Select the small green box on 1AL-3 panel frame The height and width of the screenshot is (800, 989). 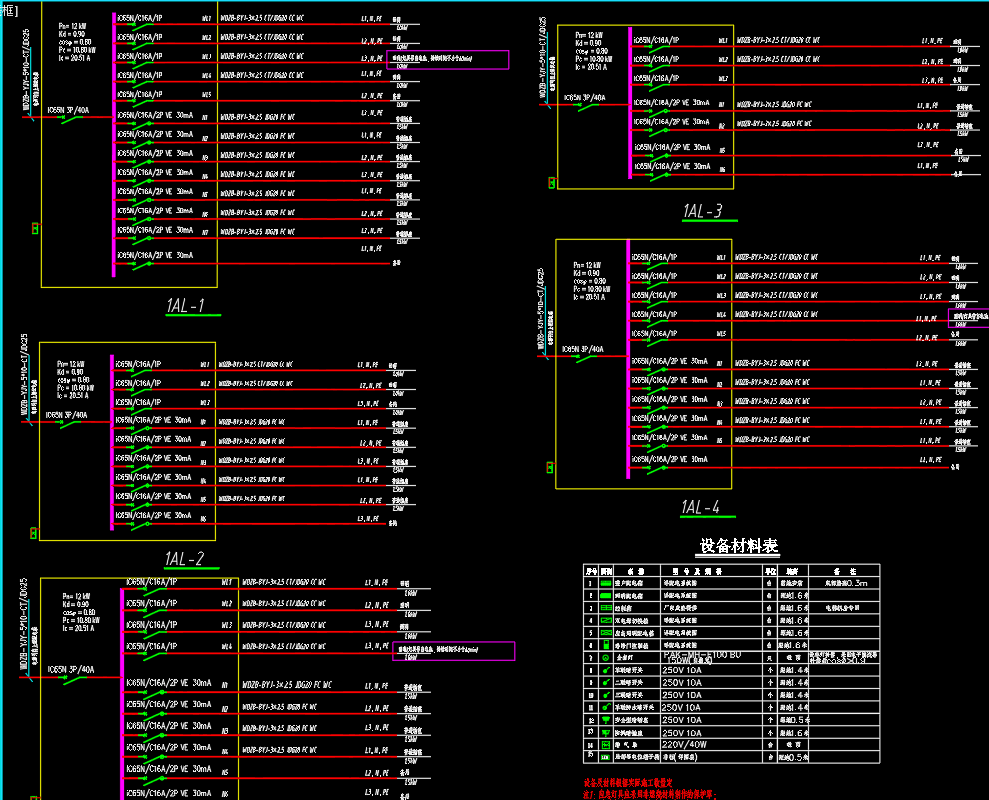coord(551,182)
